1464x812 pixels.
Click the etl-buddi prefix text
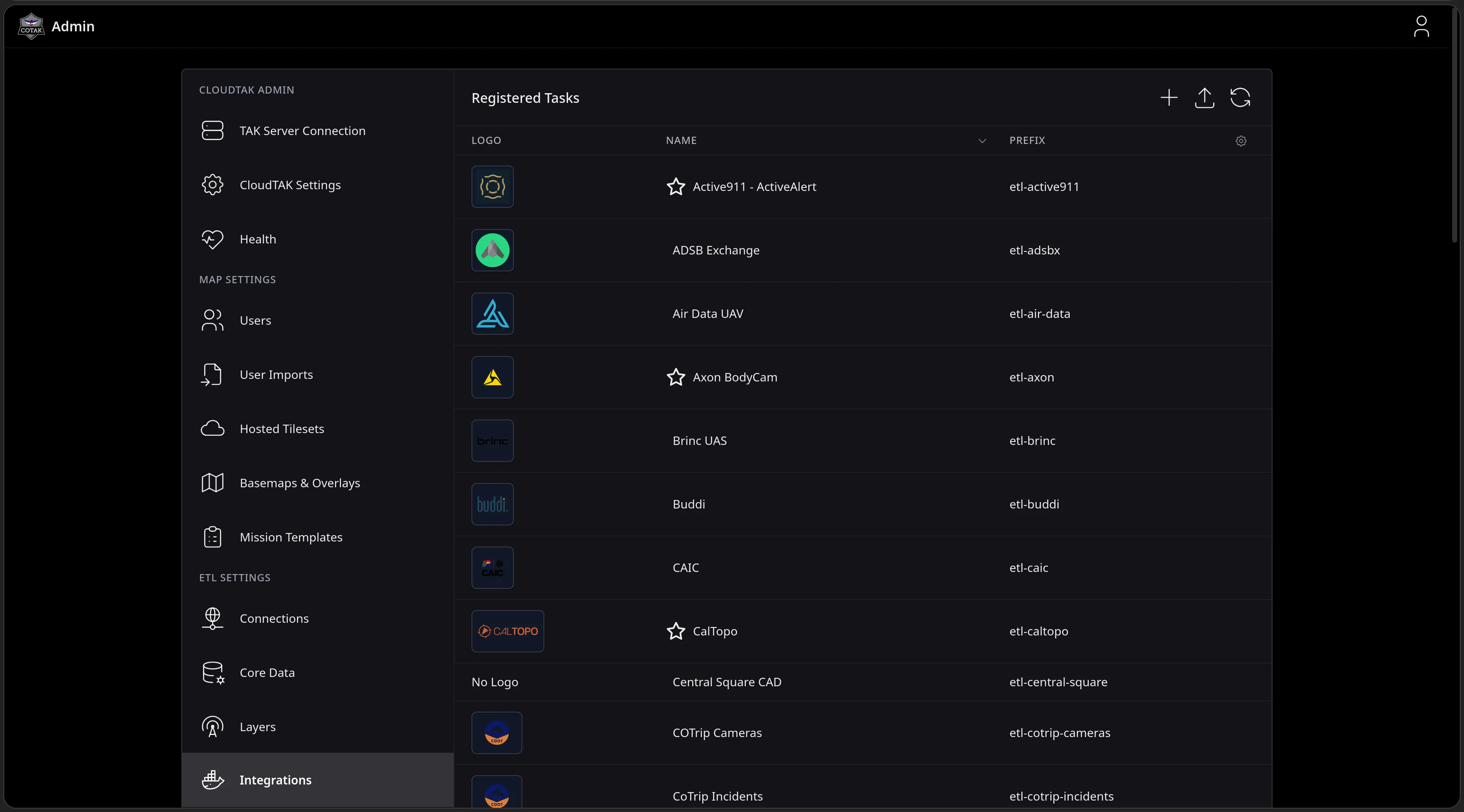1034,504
